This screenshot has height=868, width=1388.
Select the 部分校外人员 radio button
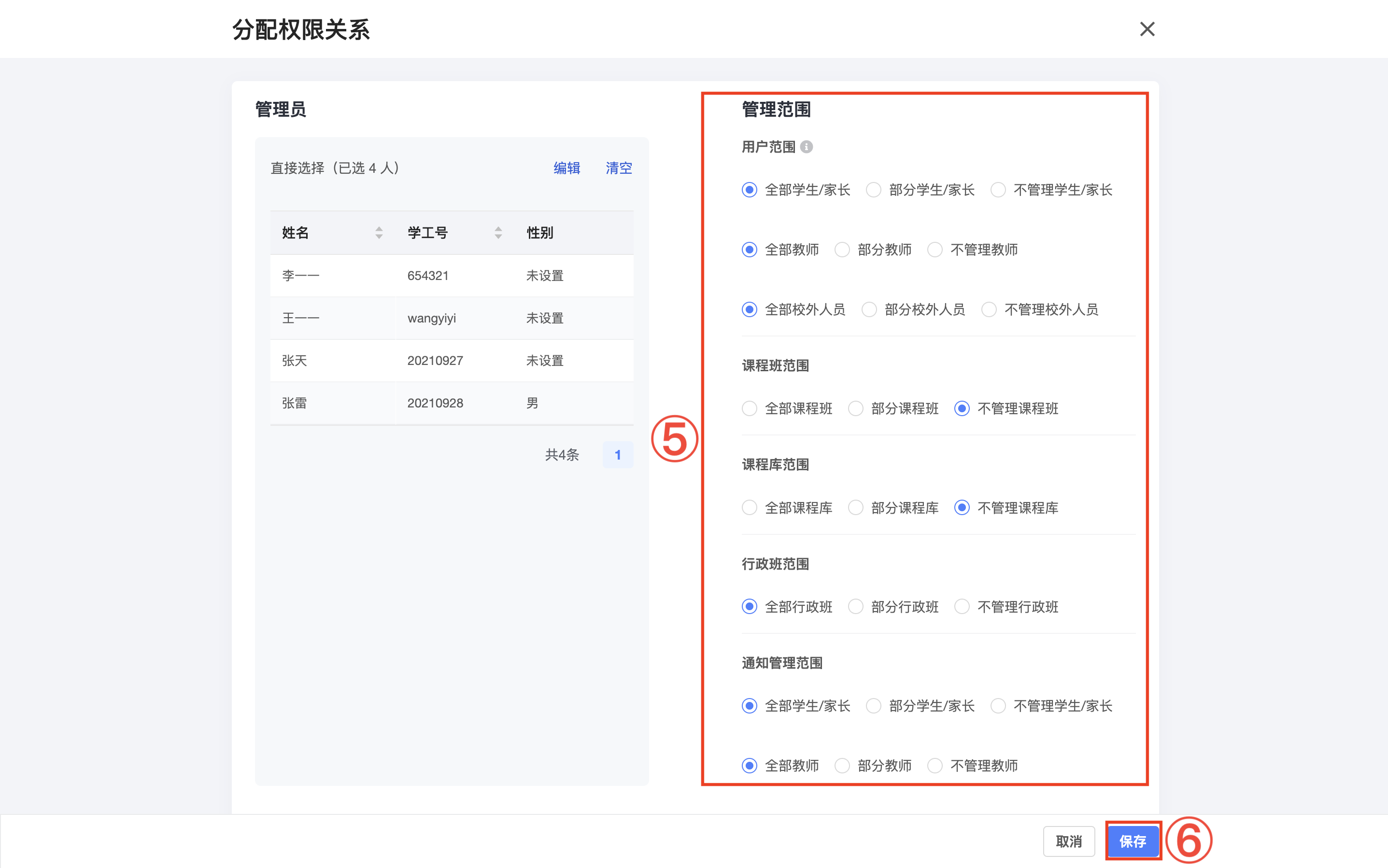[x=869, y=309]
